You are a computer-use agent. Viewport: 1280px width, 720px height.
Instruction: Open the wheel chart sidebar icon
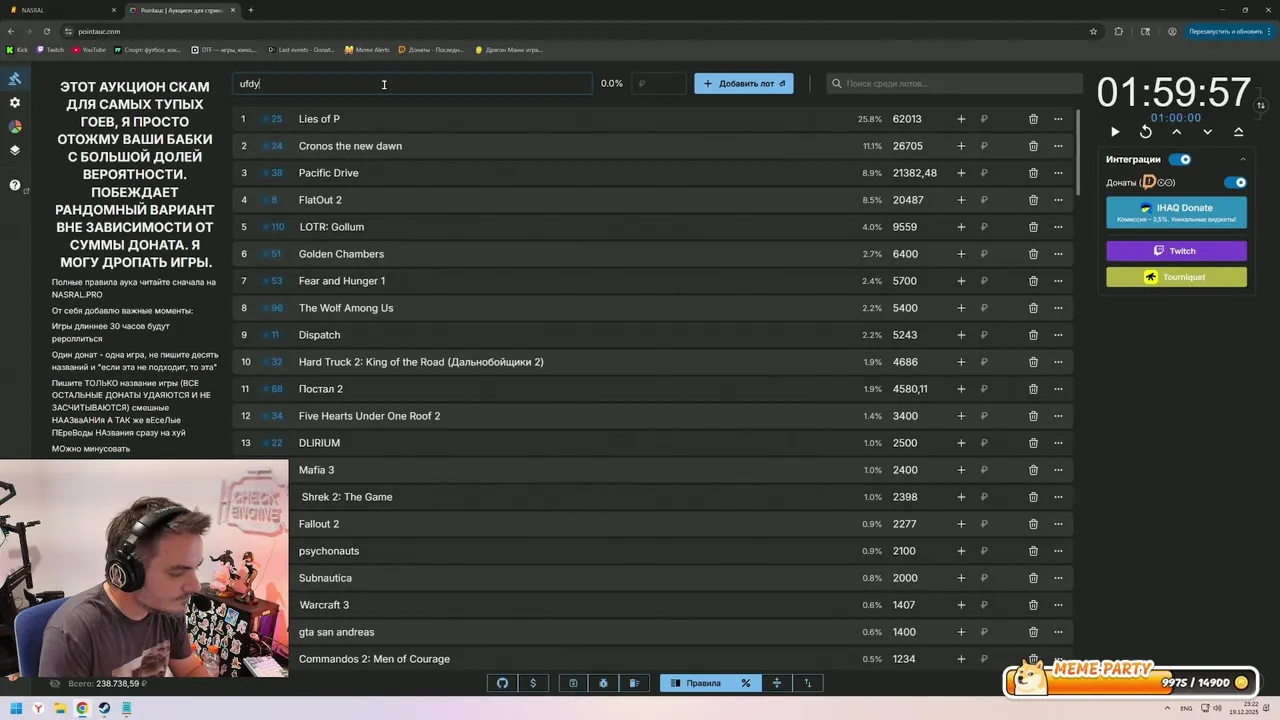tap(15, 127)
